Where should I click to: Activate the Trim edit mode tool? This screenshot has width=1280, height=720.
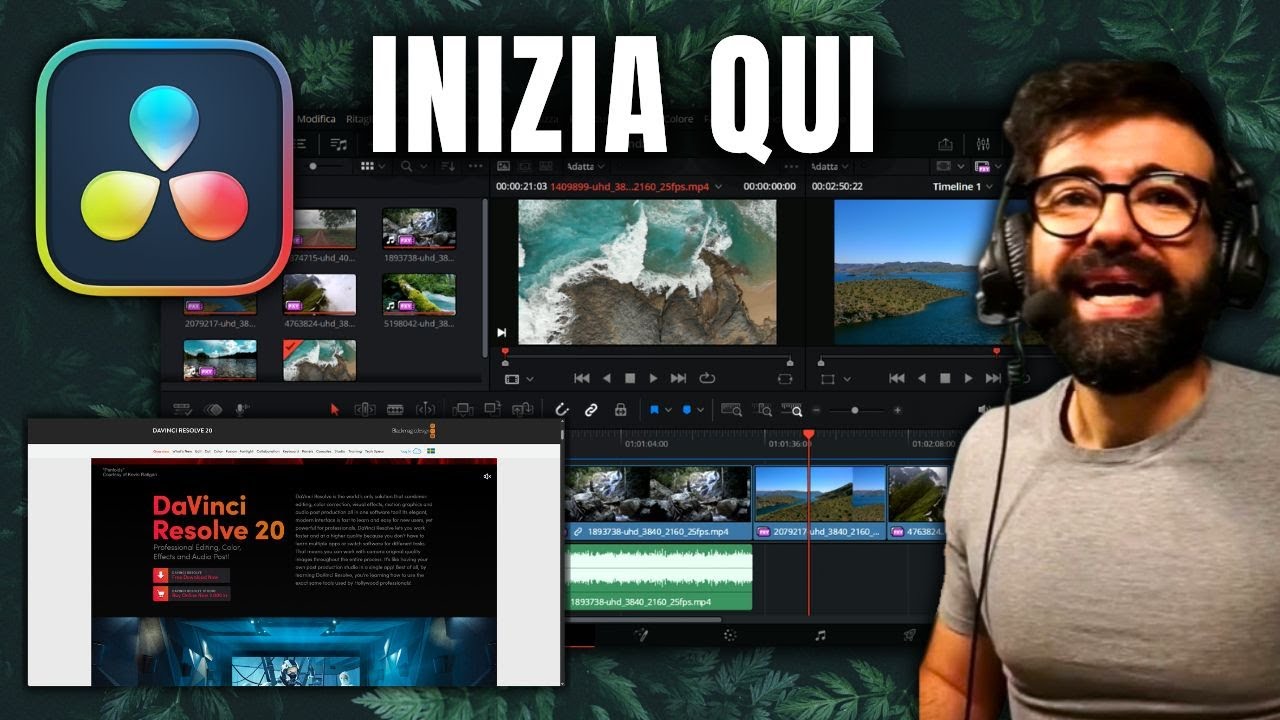pyautogui.click(x=365, y=409)
